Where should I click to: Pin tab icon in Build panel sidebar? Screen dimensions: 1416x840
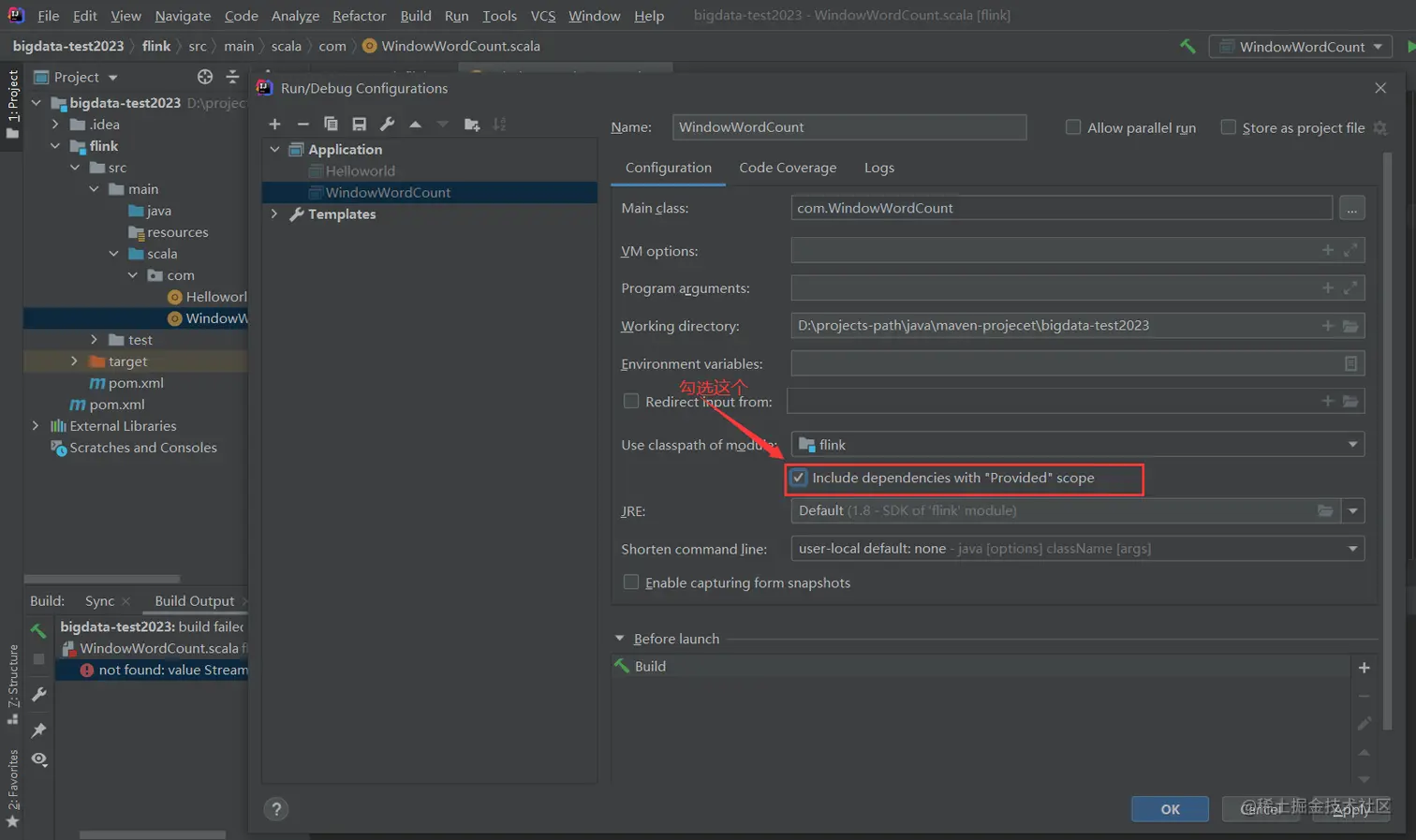click(38, 729)
